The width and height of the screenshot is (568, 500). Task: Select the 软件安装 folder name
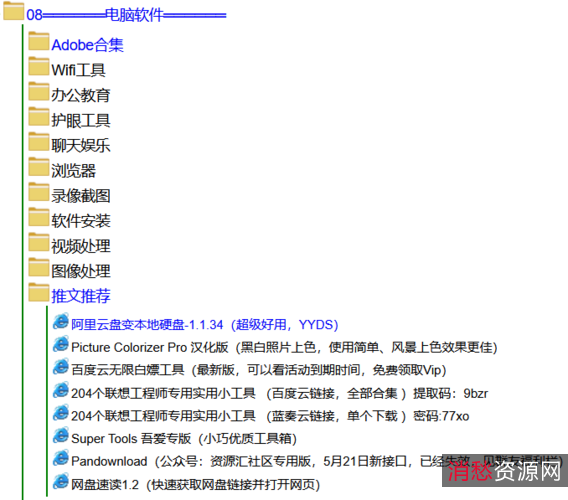click(81, 221)
